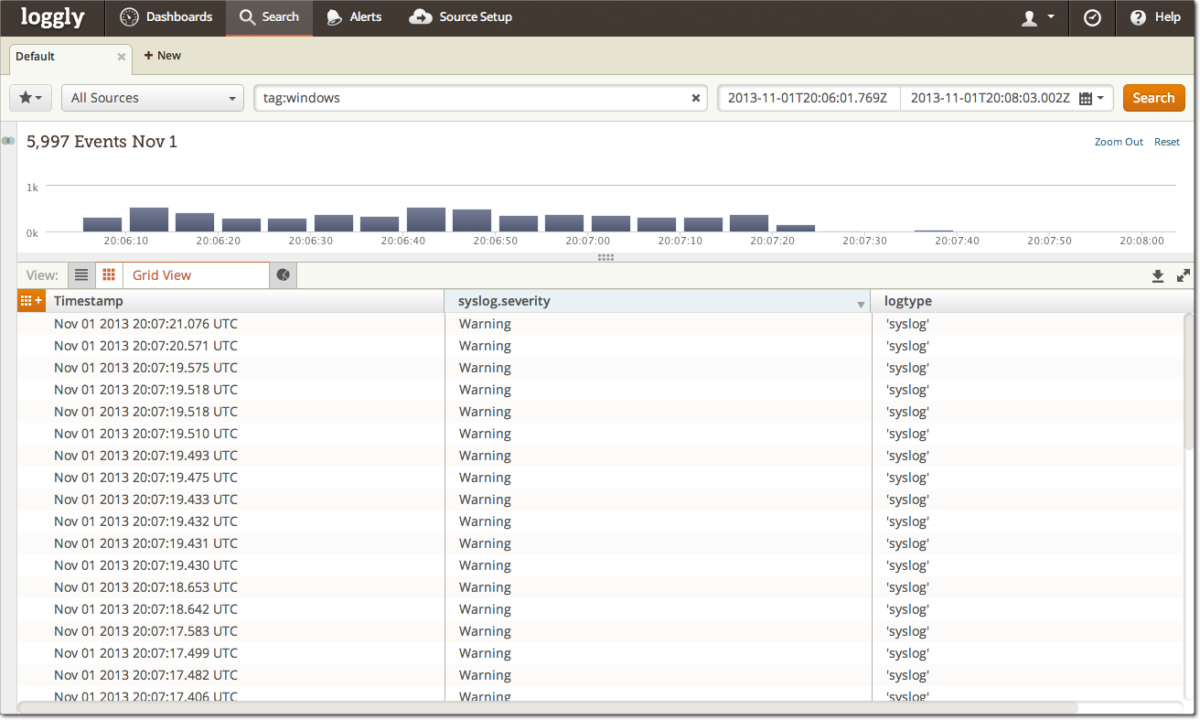Open the clock icon in the top bar
This screenshot has height=720, width=1200.
[1091, 17]
